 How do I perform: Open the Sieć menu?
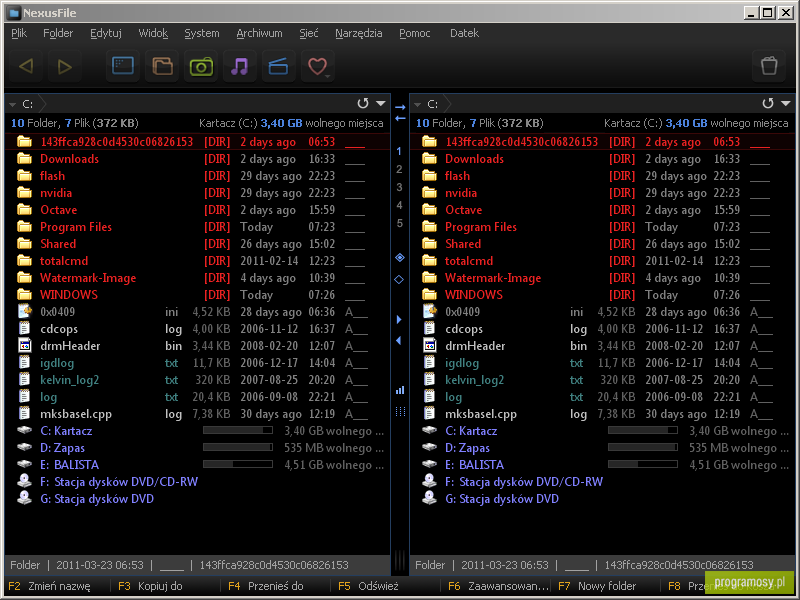click(x=309, y=33)
